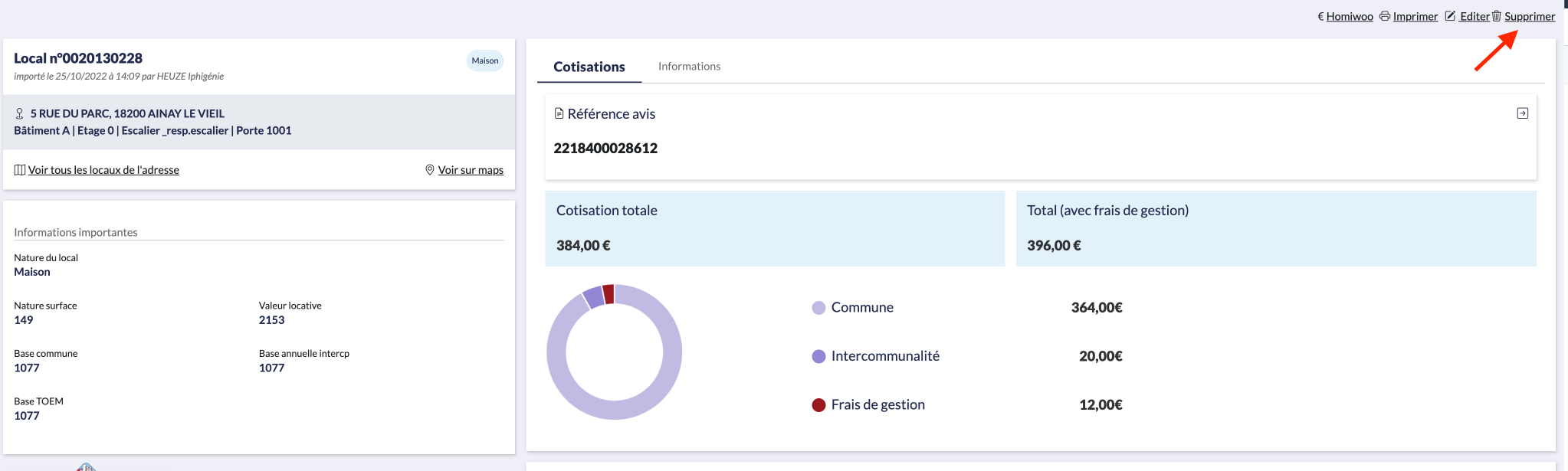
Task: Click the Intercommunalité legend color dot
Action: click(x=818, y=356)
